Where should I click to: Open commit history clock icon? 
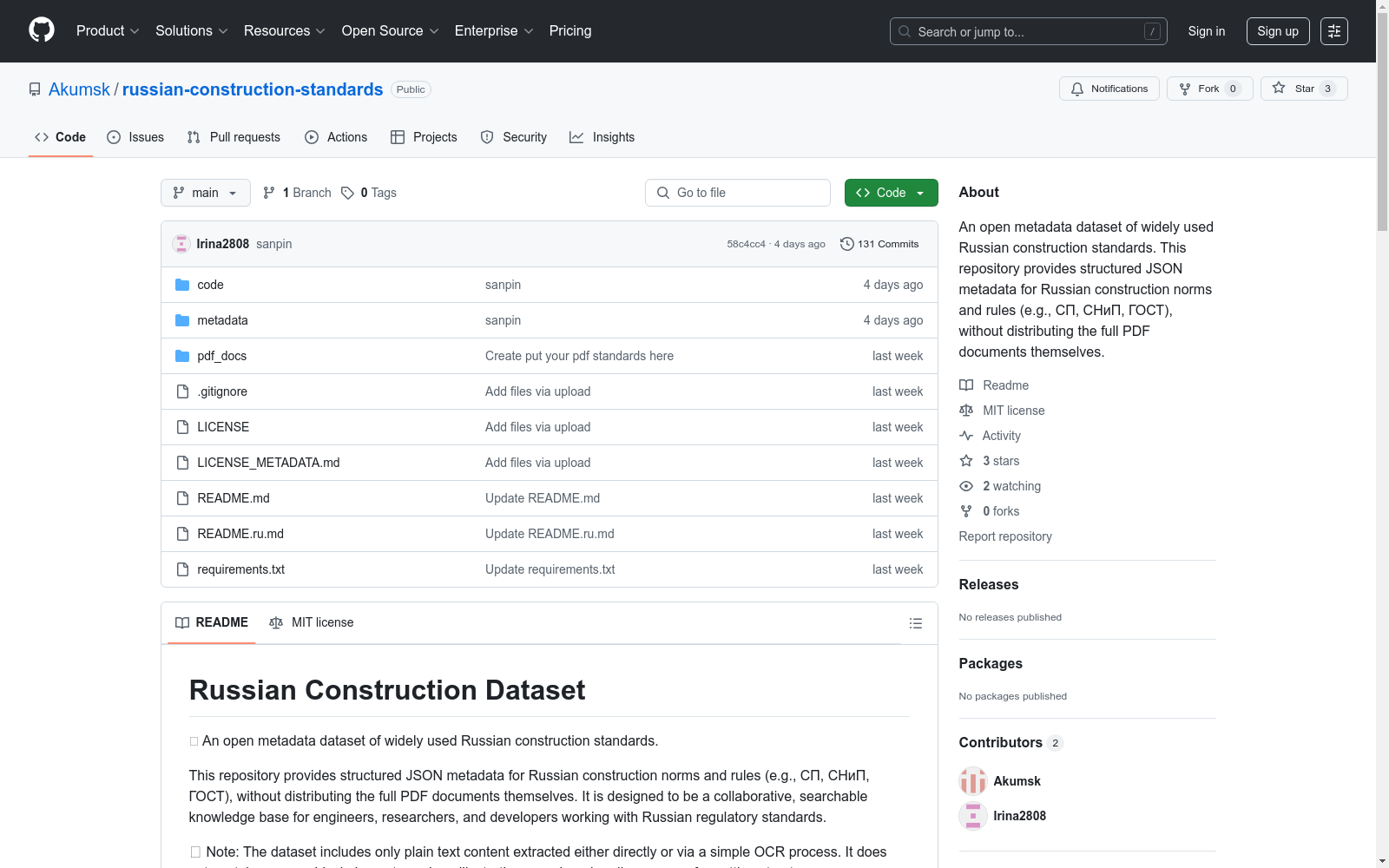click(847, 244)
